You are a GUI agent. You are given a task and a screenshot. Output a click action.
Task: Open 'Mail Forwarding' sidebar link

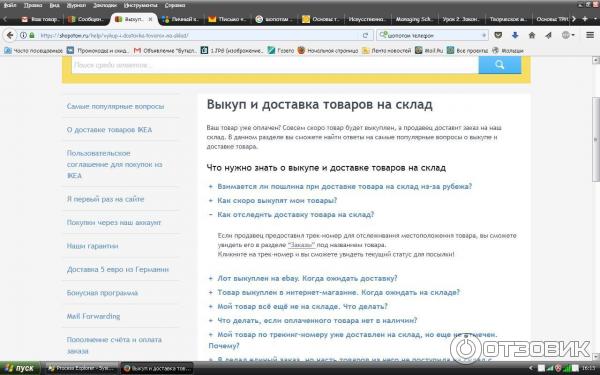click(x=93, y=316)
